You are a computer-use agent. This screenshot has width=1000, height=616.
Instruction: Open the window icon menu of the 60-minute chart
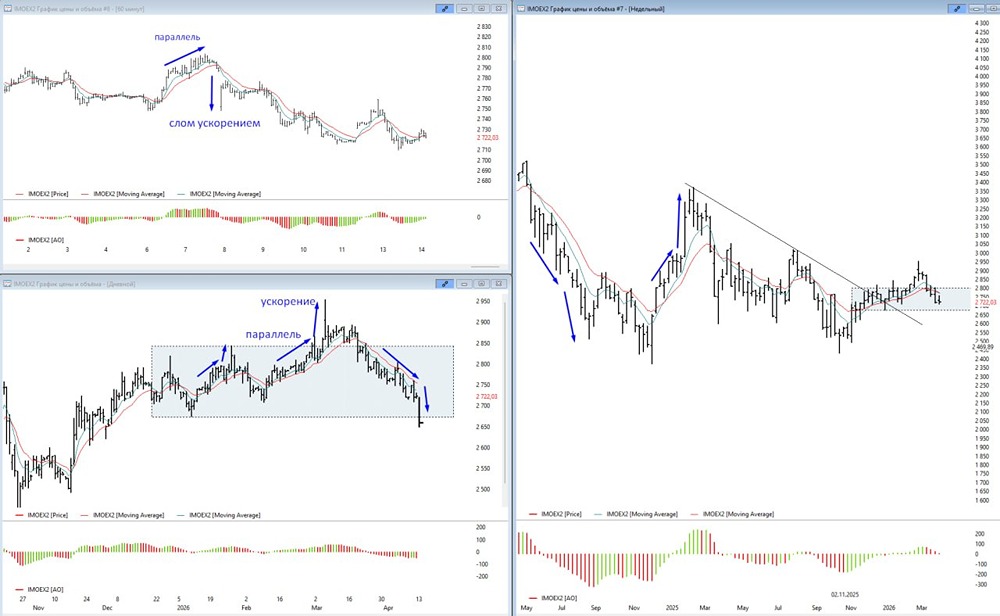[x=8, y=9]
